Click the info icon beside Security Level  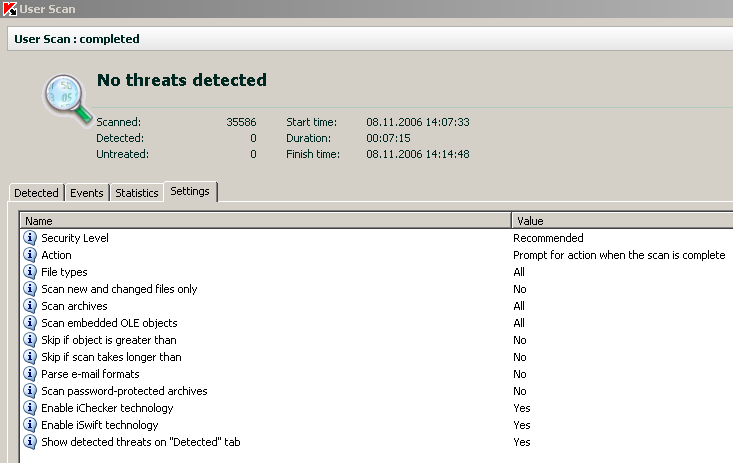[x=30, y=238]
